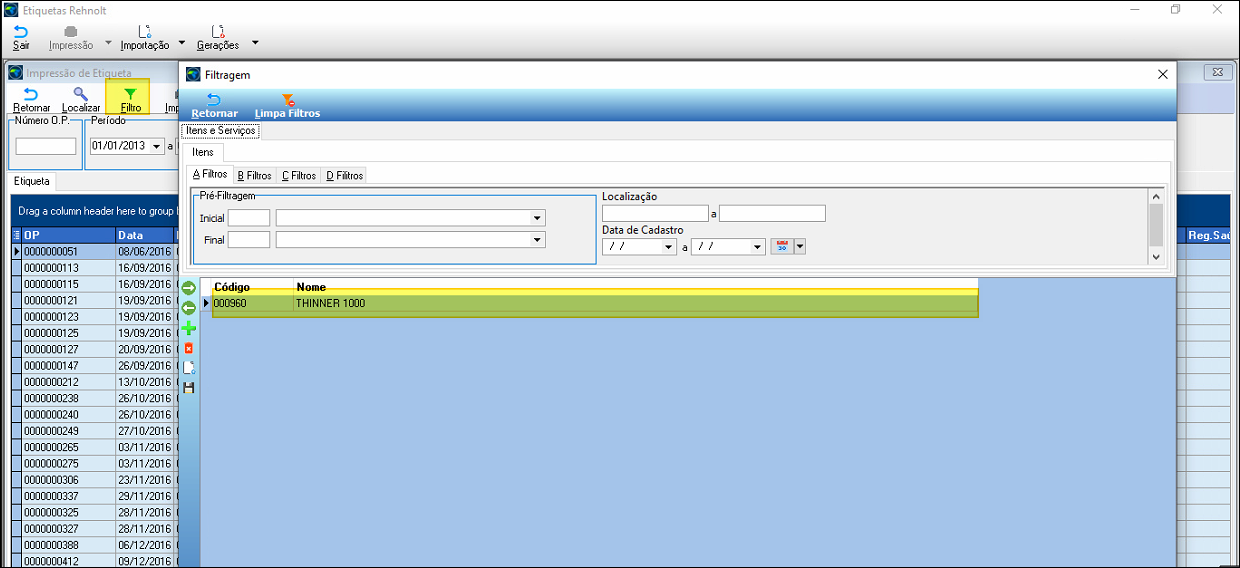The image size is (1240, 568).
Task: Open the Inicial pre-filter dropdown
Action: 537,218
